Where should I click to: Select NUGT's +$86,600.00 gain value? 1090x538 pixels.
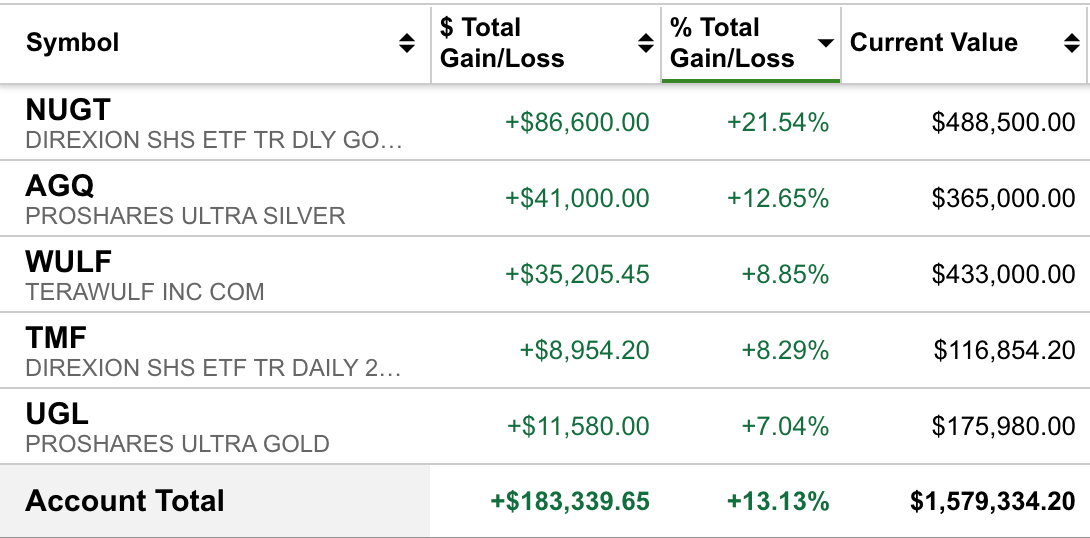577,123
